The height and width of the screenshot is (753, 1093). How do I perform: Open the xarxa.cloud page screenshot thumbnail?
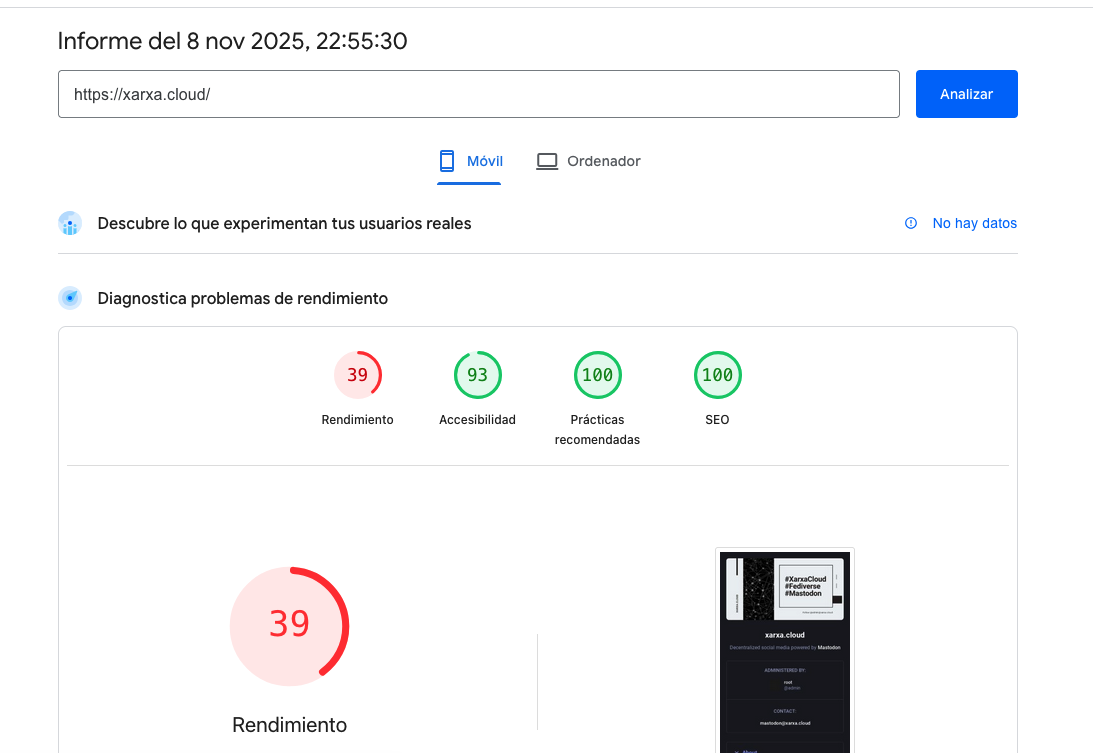(785, 650)
